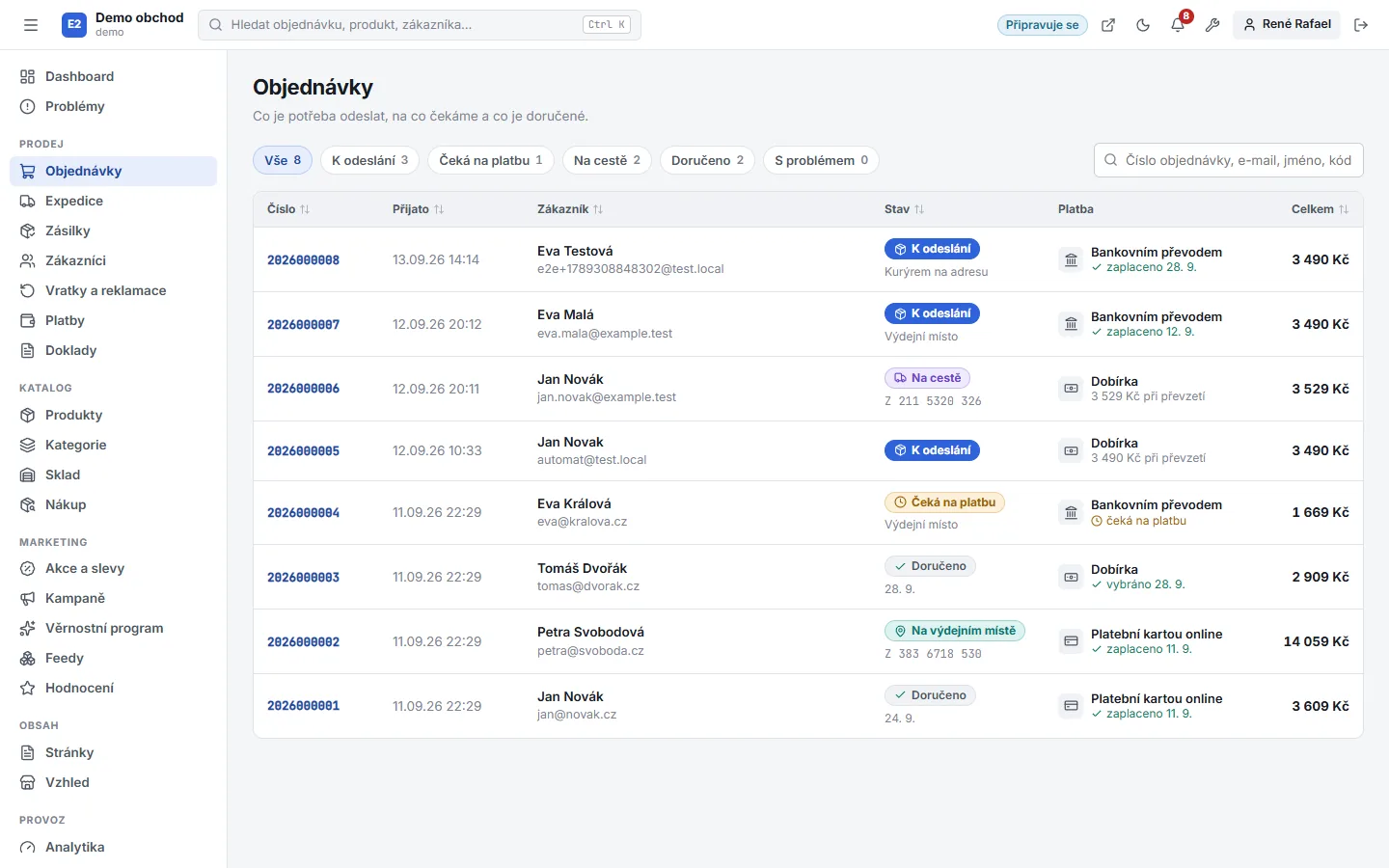Viewport: 1389px width, 868px height.
Task: Open the storefront external link icon
Action: (x=1108, y=25)
